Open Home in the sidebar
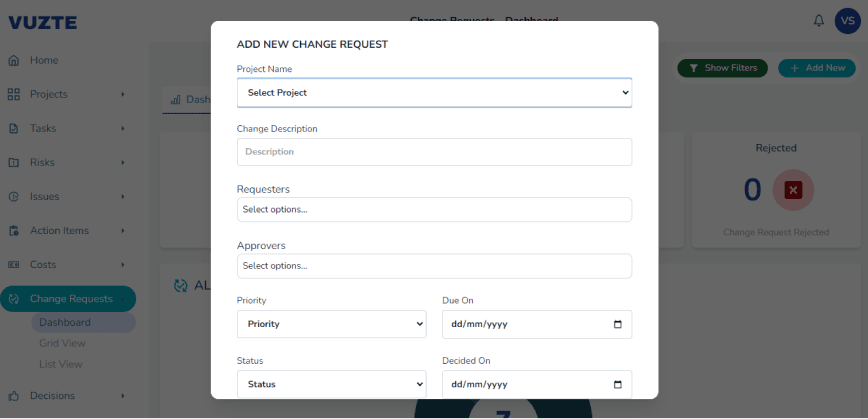 pos(44,60)
